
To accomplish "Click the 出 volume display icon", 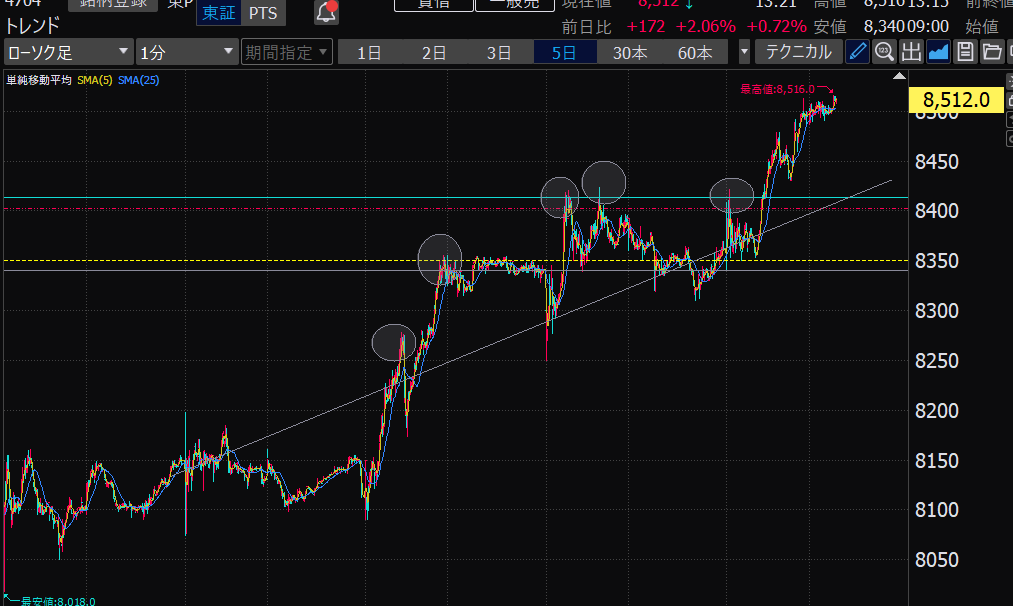I will [x=911, y=52].
